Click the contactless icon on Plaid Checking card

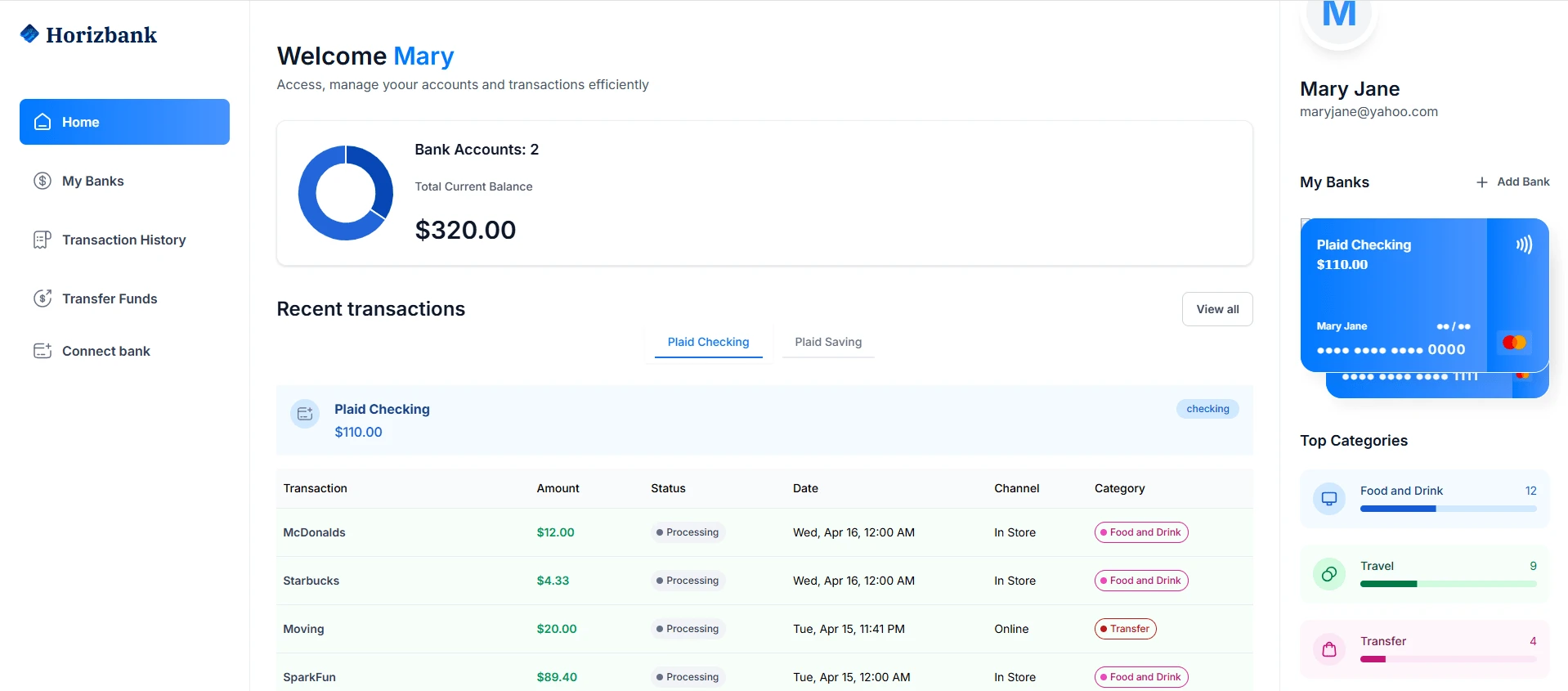point(1524,245)
